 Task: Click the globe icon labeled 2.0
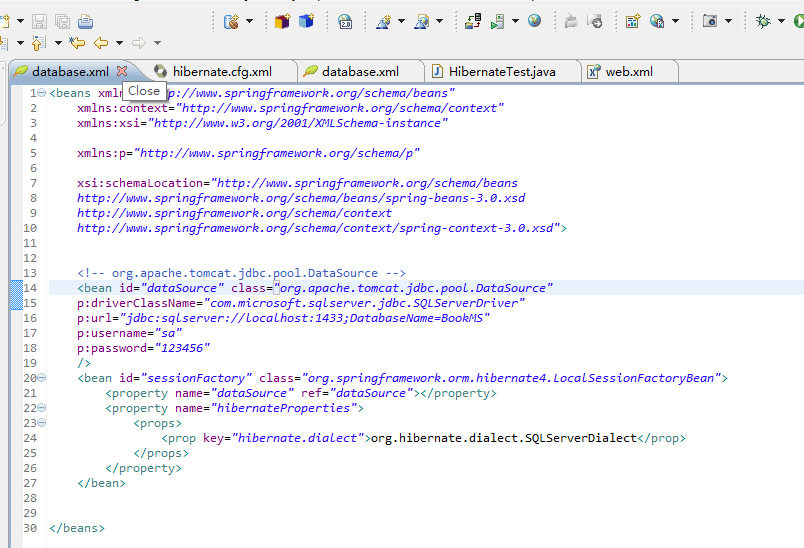pyautogui.click(x=345, y=22)
